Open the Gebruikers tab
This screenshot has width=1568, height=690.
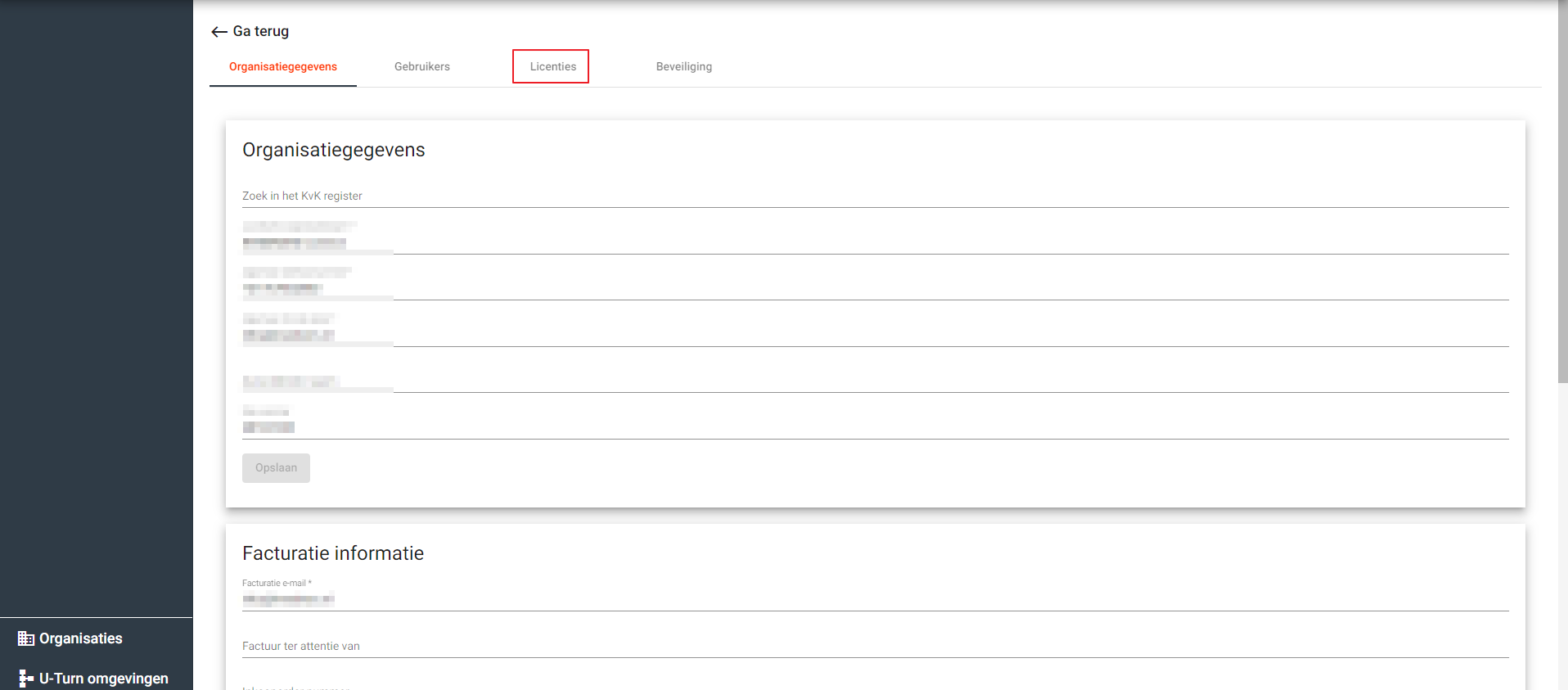pos(422,67)
